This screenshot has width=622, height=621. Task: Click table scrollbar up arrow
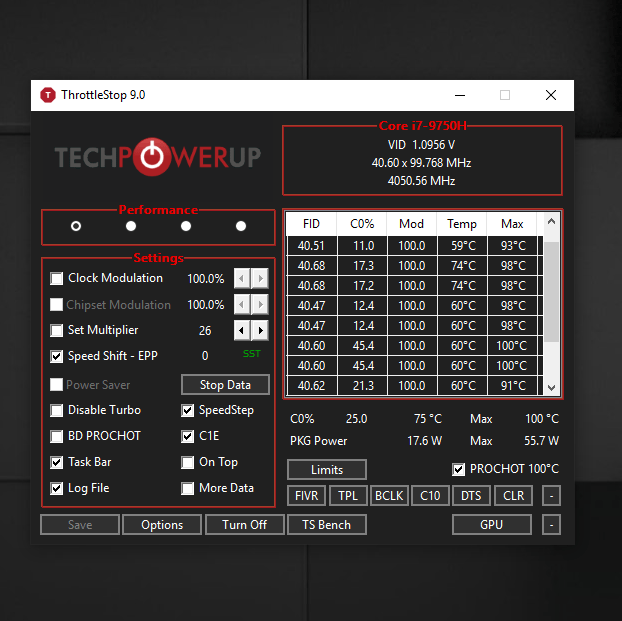tap(551, 221)
